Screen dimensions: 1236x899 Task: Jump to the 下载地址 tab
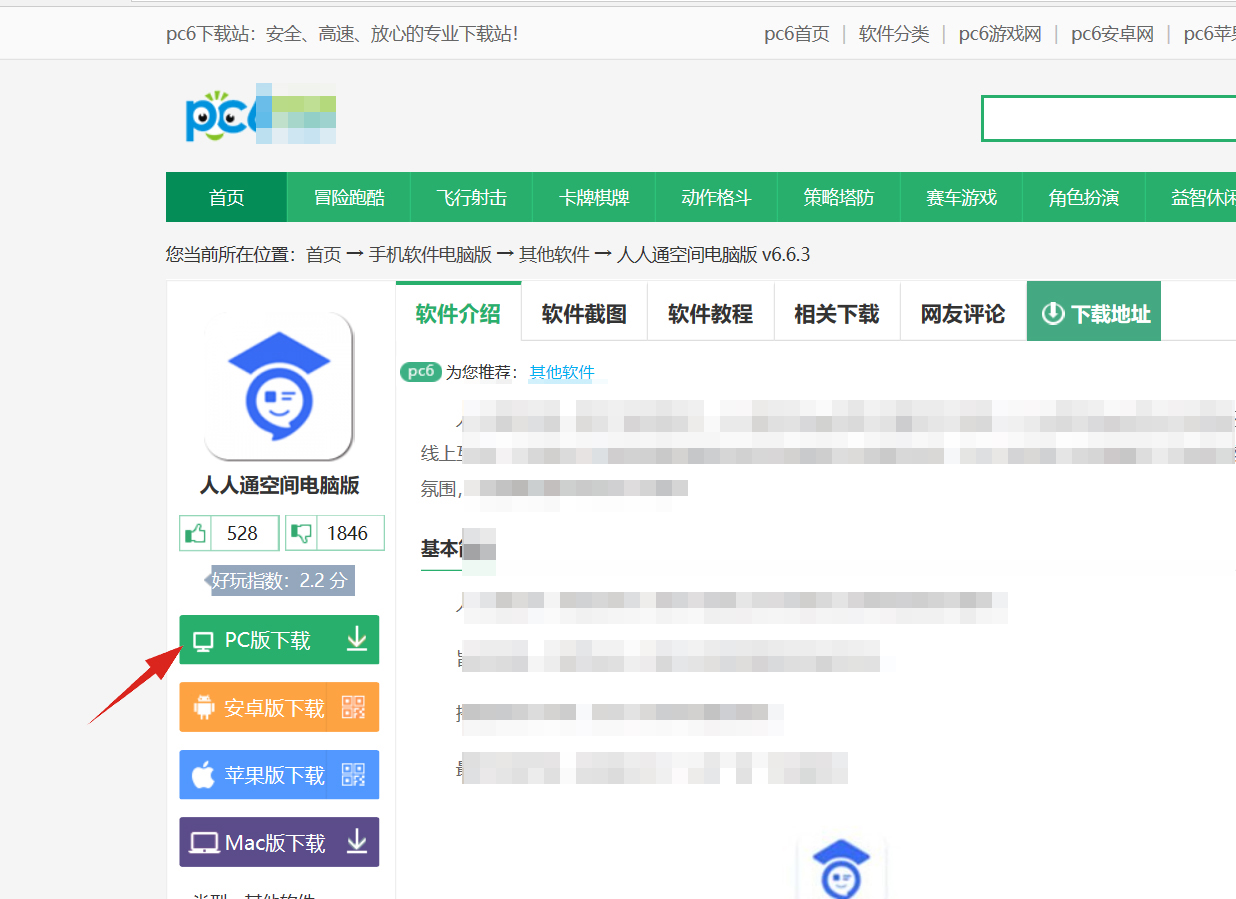pos(1094,313)
